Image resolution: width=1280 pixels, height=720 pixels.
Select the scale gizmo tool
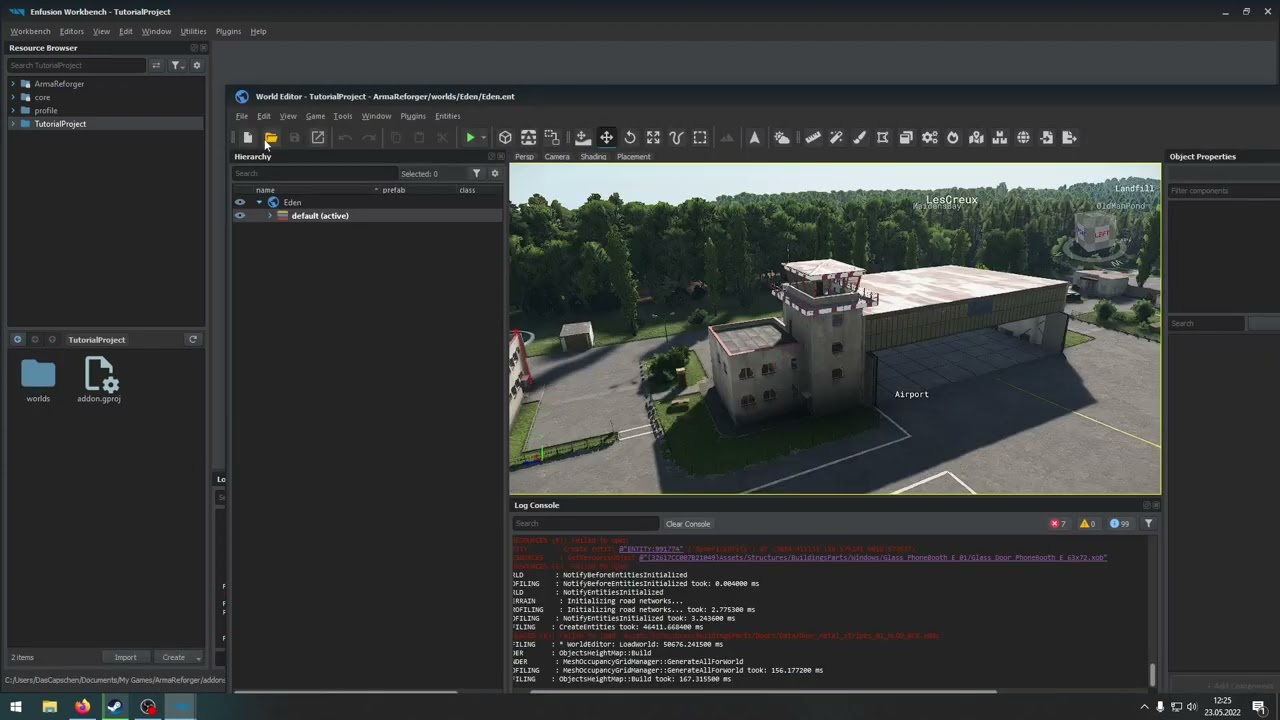click(x=653, y=138)
